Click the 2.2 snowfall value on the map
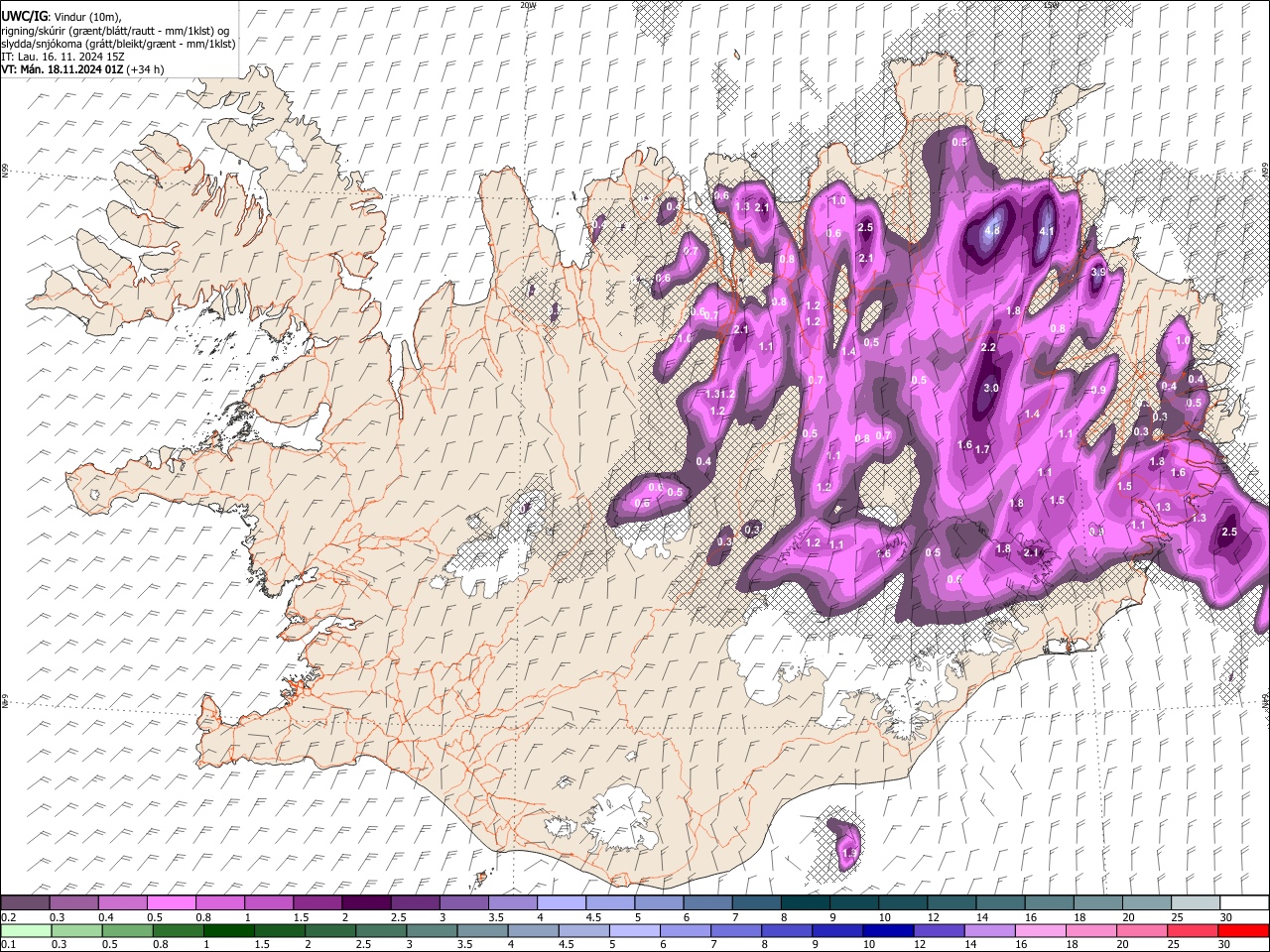The image size is (1270, 952). coord(988,347)
